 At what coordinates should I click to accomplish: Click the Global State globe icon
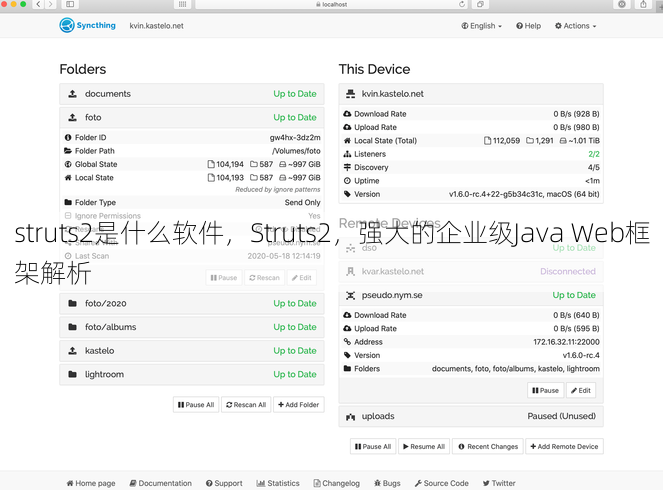68,164
